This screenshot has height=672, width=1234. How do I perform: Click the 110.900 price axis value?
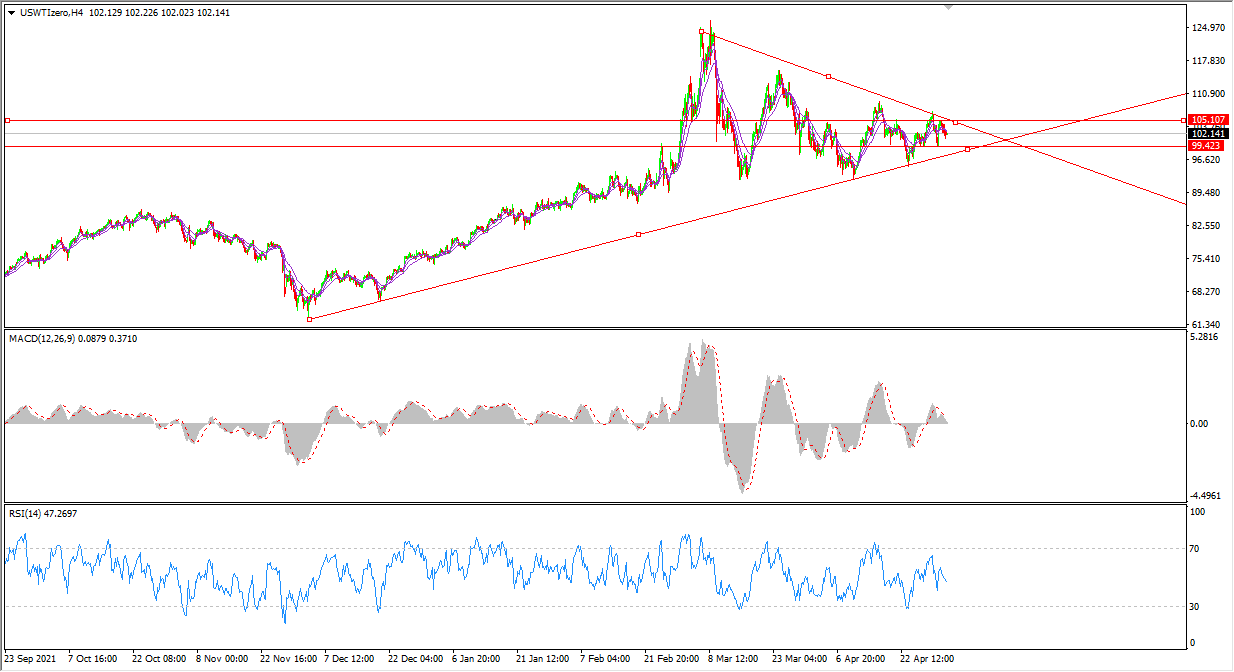[1209, 94]
